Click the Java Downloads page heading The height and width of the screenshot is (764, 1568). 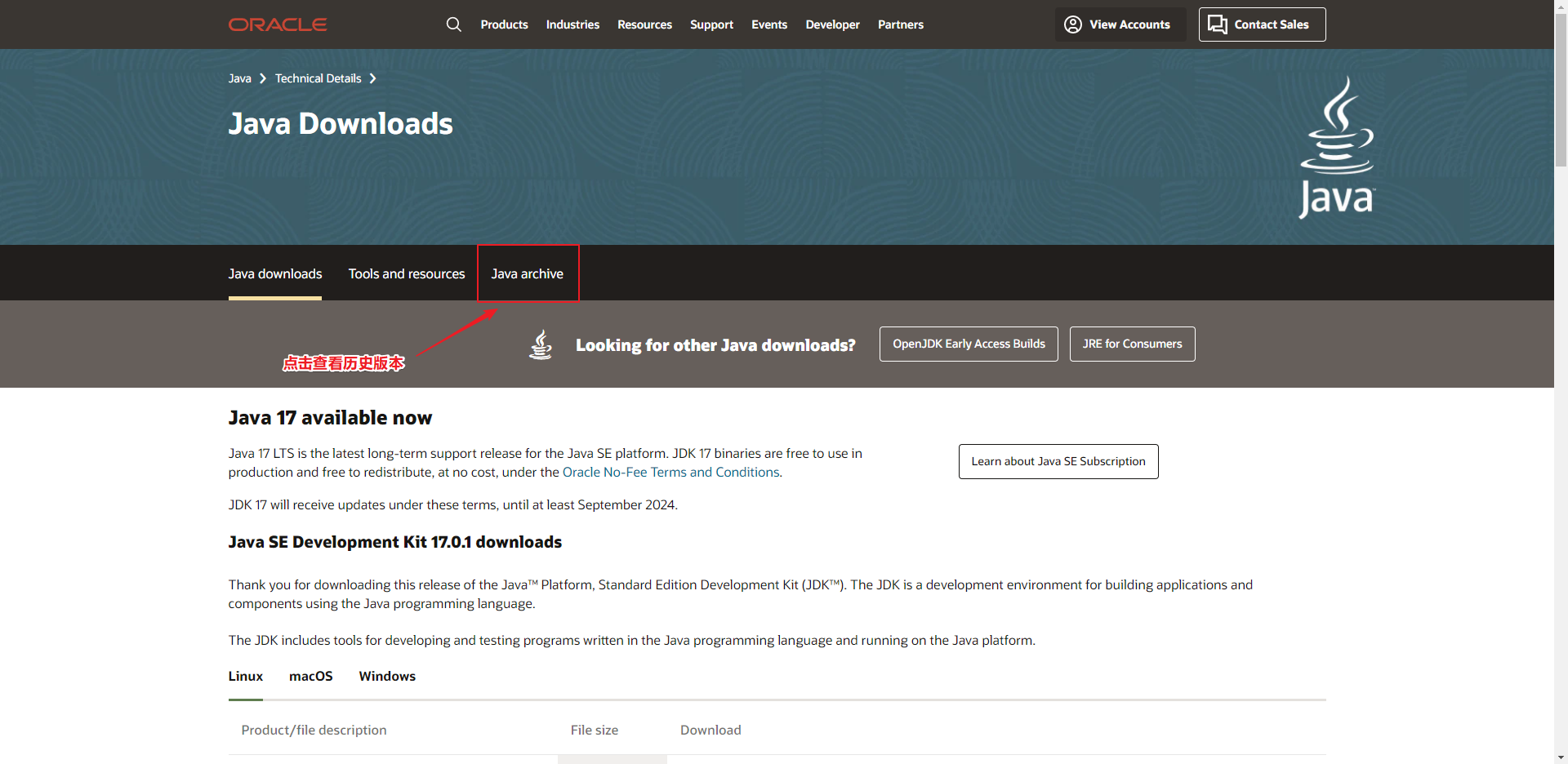pos(341,124)
